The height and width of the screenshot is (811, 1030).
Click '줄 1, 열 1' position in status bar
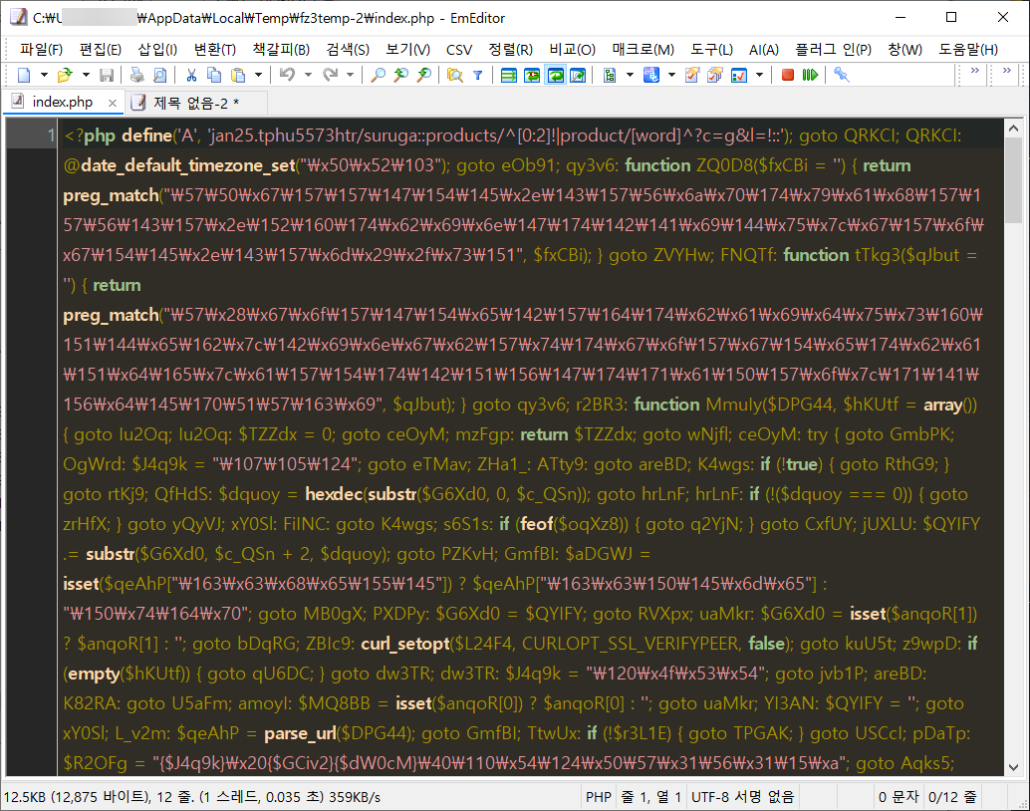click(x=650, y=797)
